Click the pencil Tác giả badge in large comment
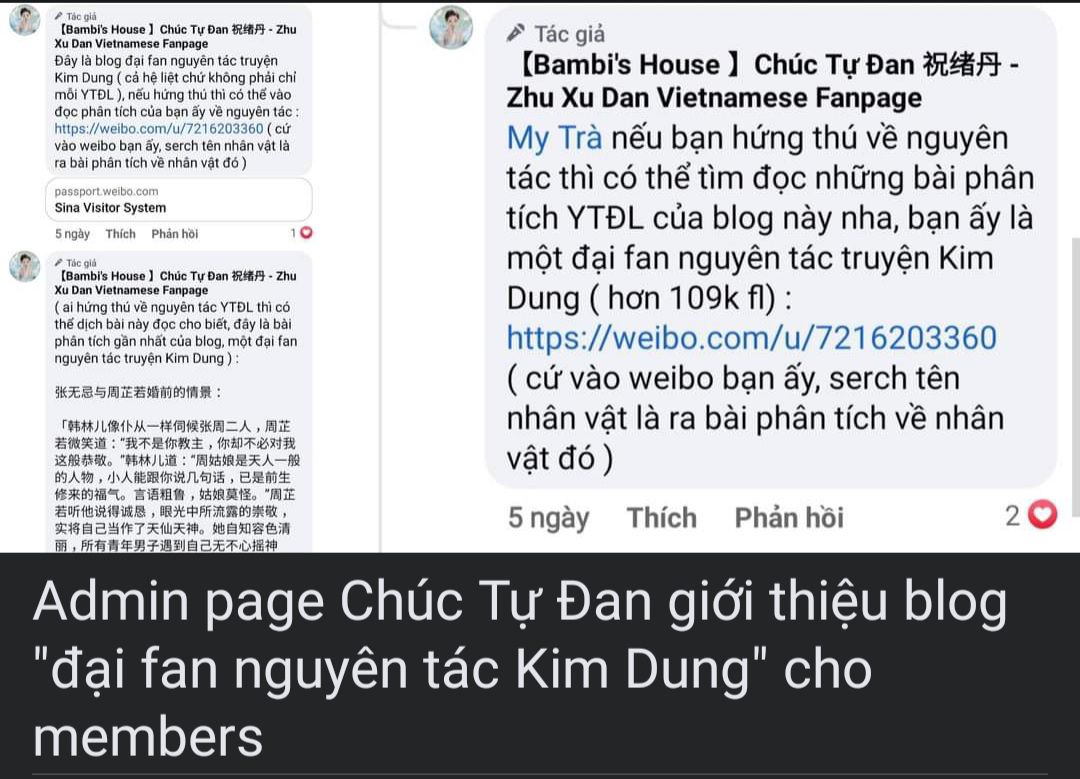The image size is (1080, 779). [556, 33]
